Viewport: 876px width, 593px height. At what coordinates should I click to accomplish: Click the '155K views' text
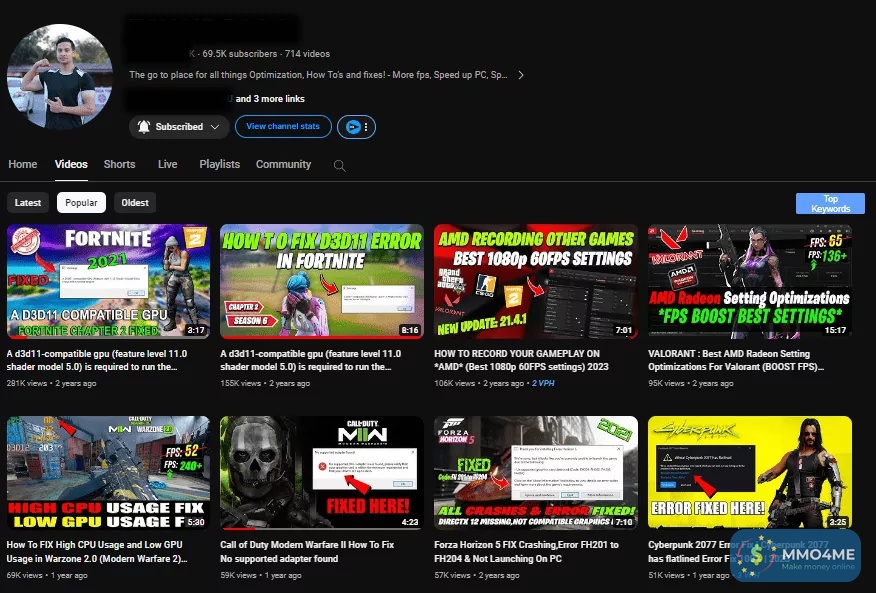tap(240, 383)
